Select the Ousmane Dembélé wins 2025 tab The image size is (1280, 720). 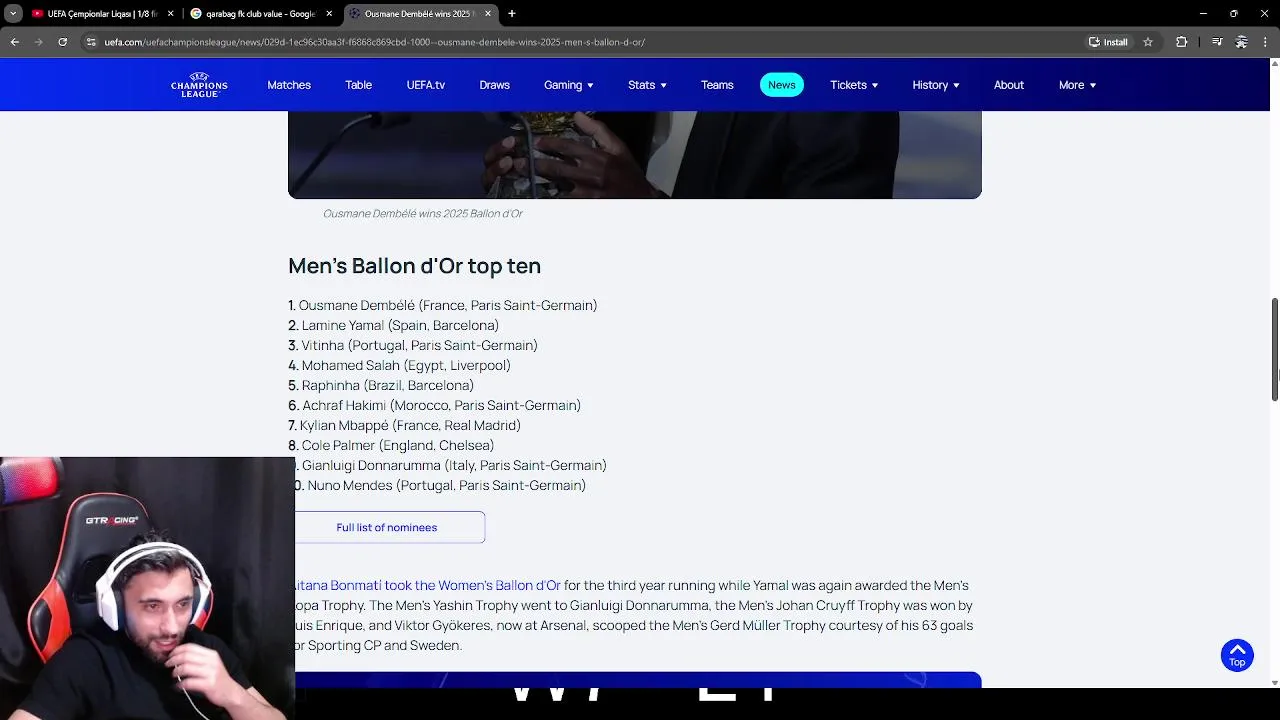(x=418, y=14)
